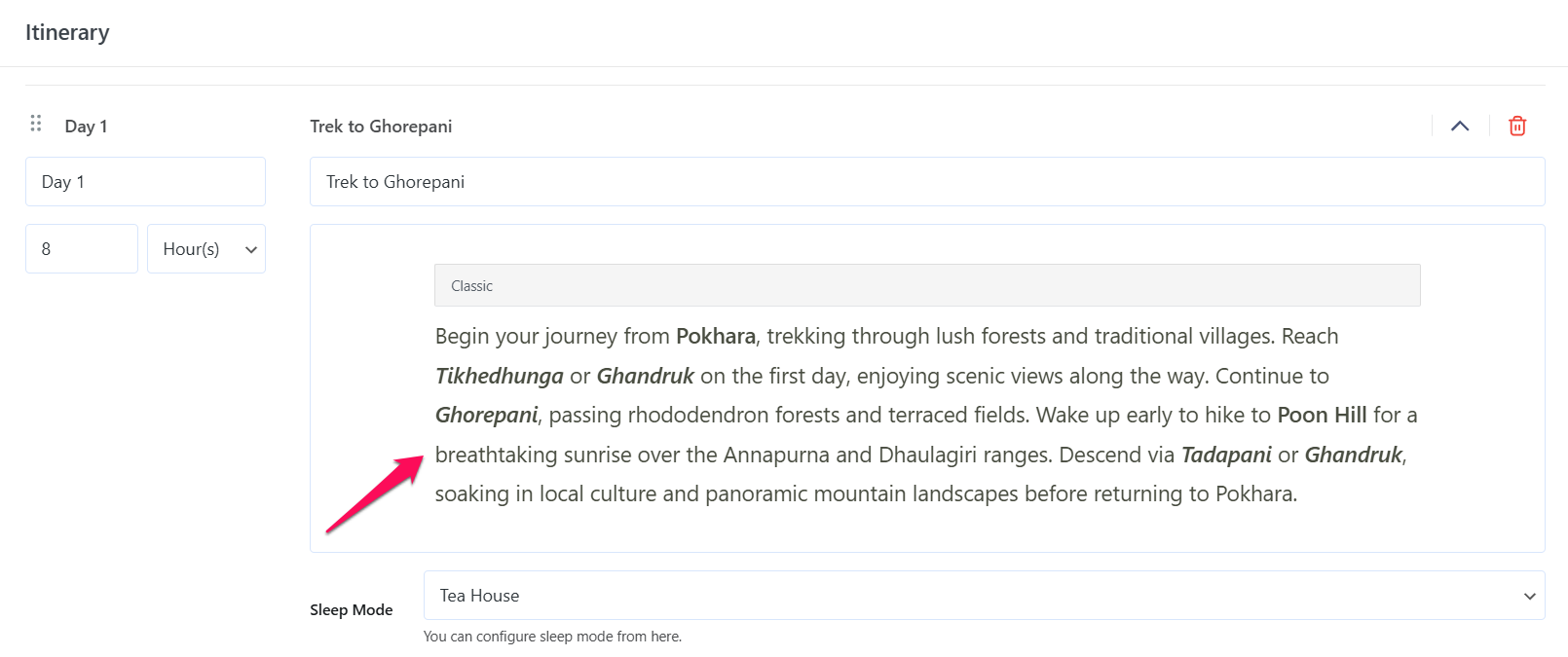
Task: Click the sleep mode configuration help text
Action: pos(551,637)
